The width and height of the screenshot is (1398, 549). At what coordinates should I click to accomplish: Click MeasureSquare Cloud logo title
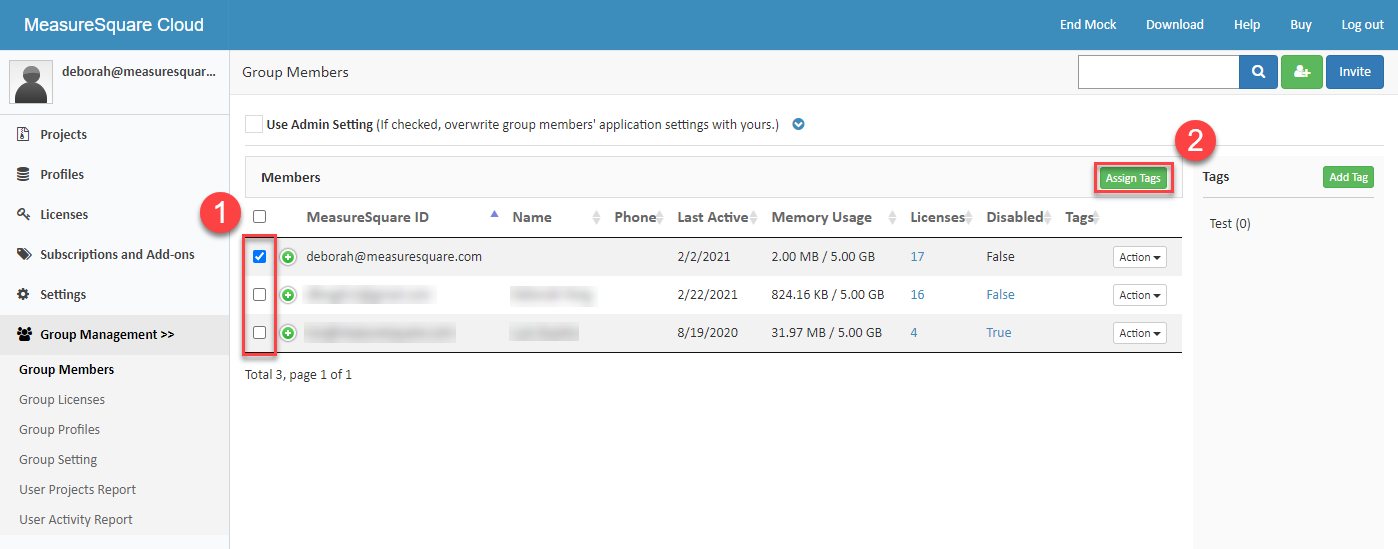click(x=114, y=25)
